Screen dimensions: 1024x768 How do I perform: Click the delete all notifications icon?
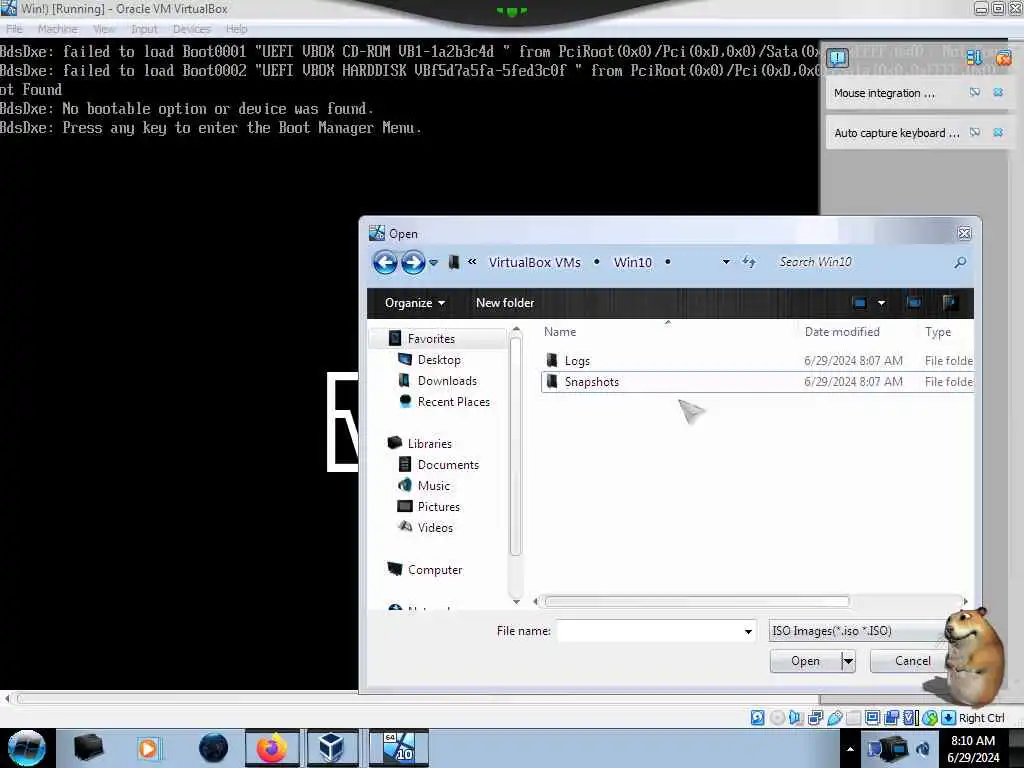[1003, 58]
